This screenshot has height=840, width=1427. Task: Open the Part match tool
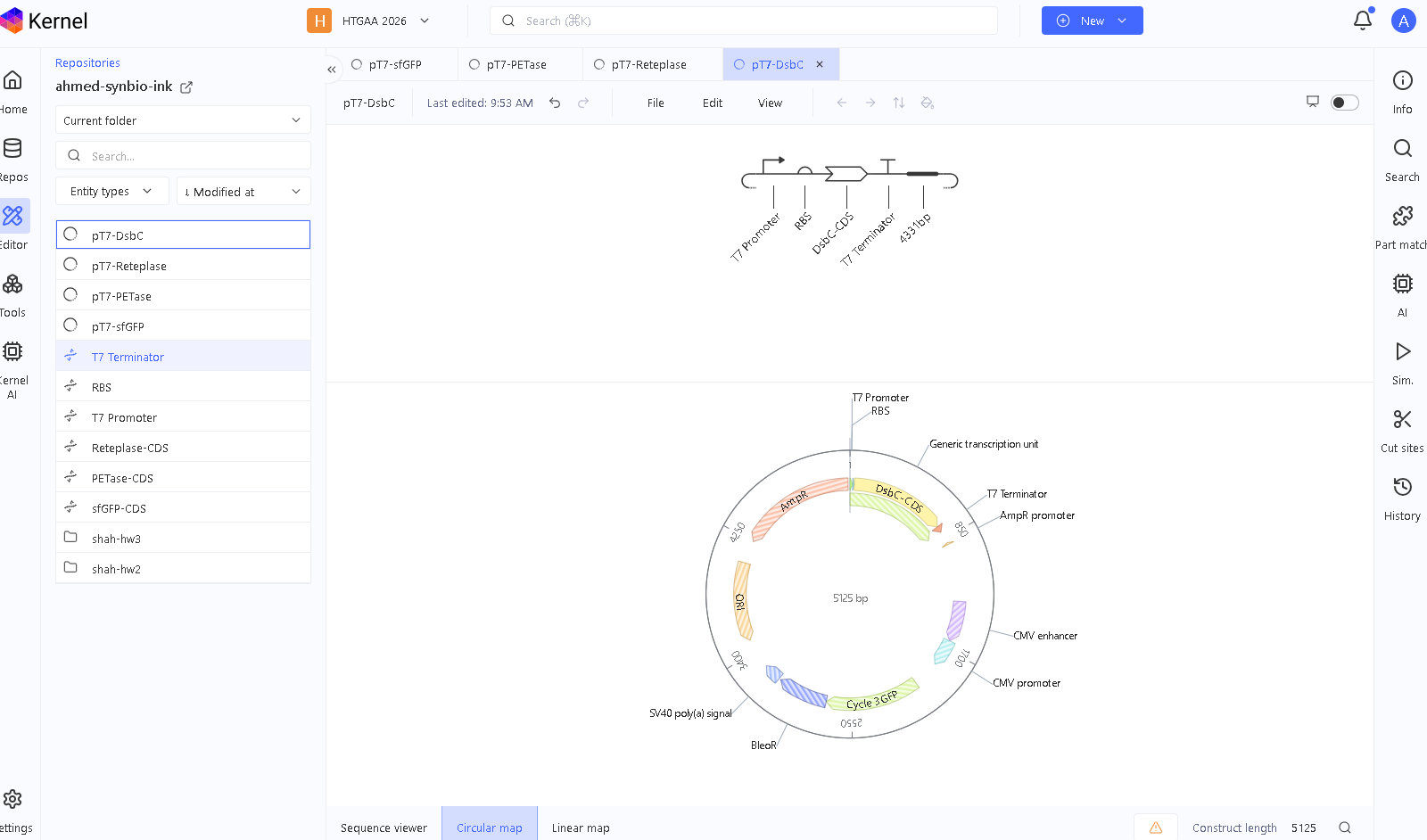1402,227
